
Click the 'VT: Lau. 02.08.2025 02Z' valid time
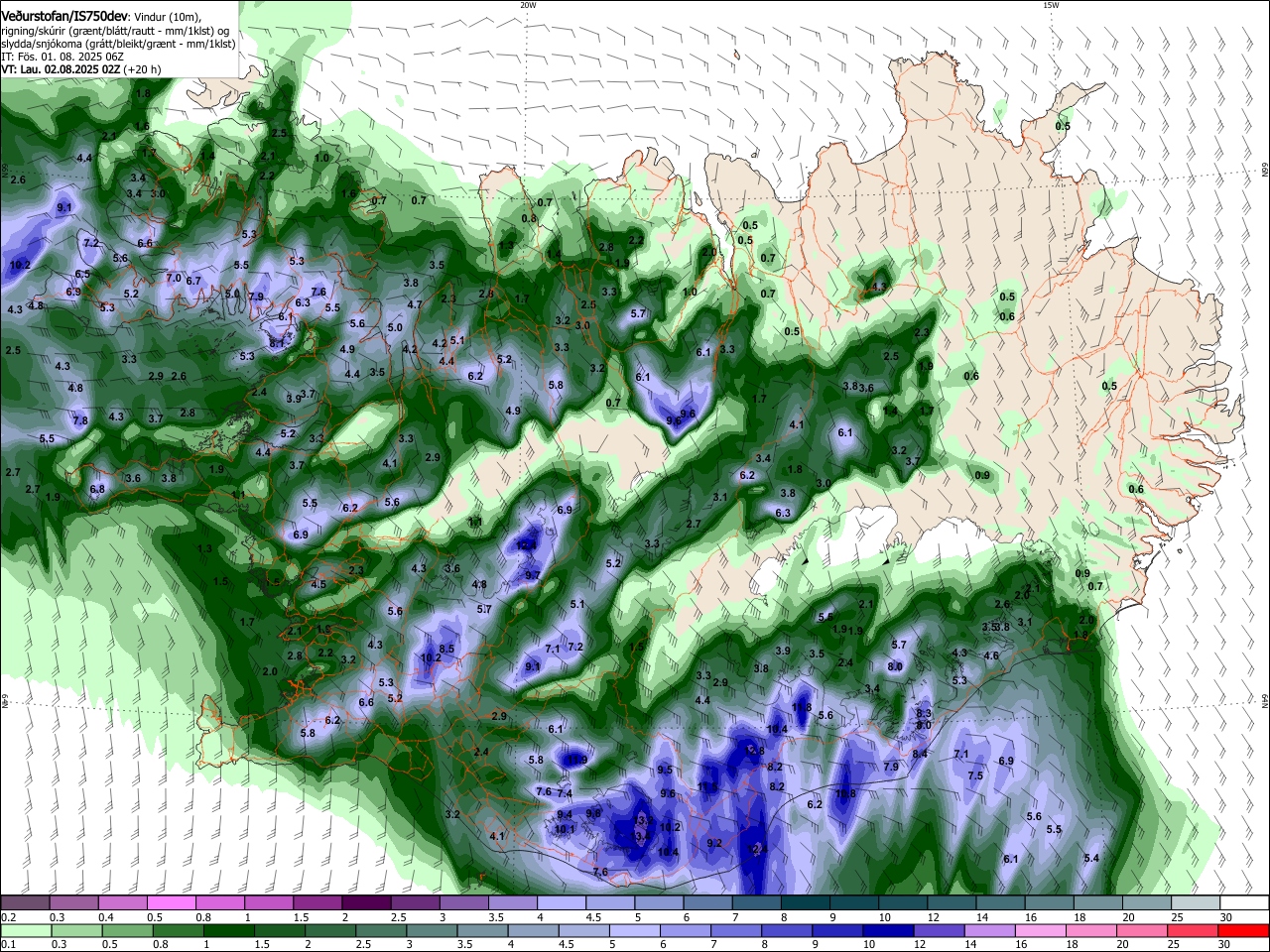tap(61, 70)
